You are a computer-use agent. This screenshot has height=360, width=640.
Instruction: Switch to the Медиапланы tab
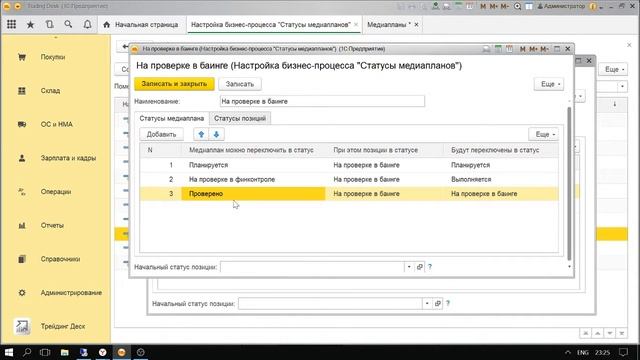tap(388, 24)
